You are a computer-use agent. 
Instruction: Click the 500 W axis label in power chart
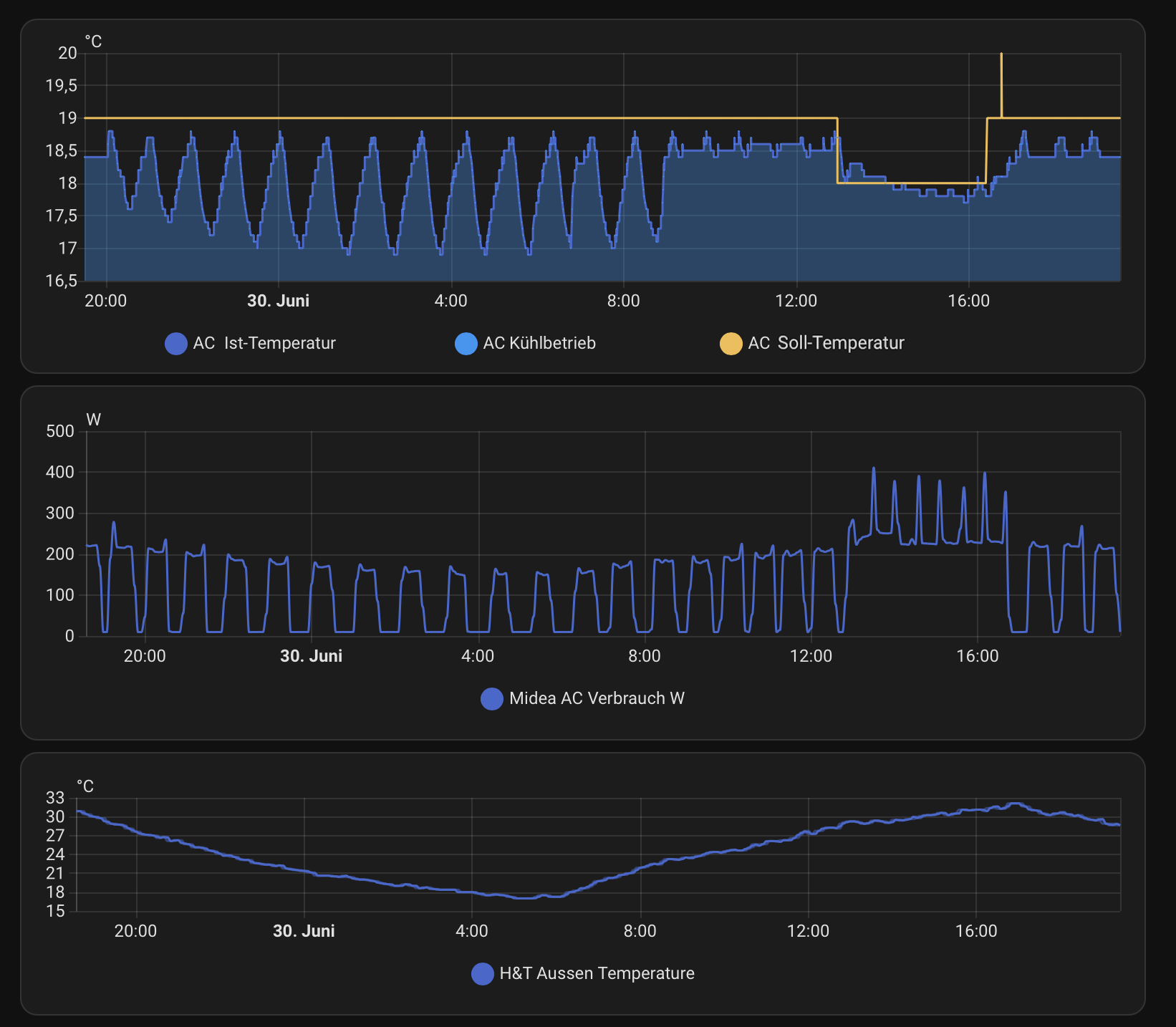[x=60, y=431]
